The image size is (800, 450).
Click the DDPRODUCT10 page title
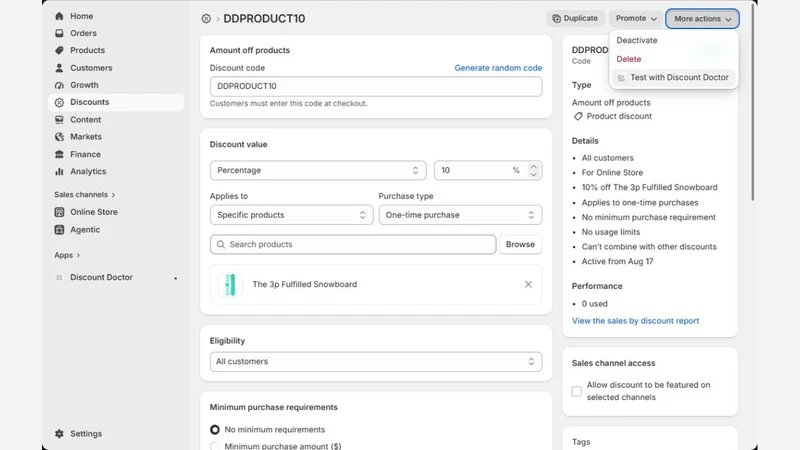point(264,19)
